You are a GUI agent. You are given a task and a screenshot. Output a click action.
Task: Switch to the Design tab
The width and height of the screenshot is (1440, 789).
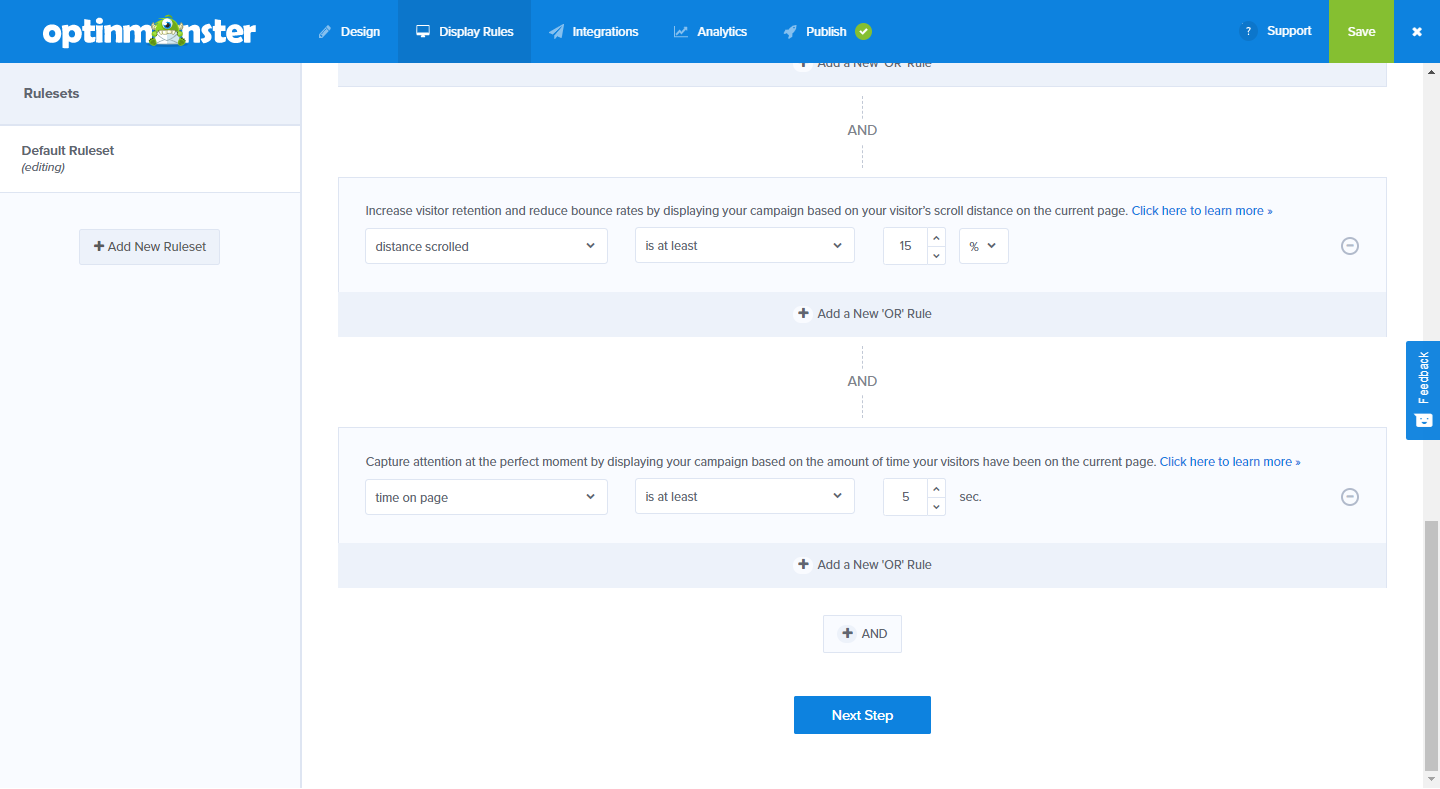(x=349, y=31)
